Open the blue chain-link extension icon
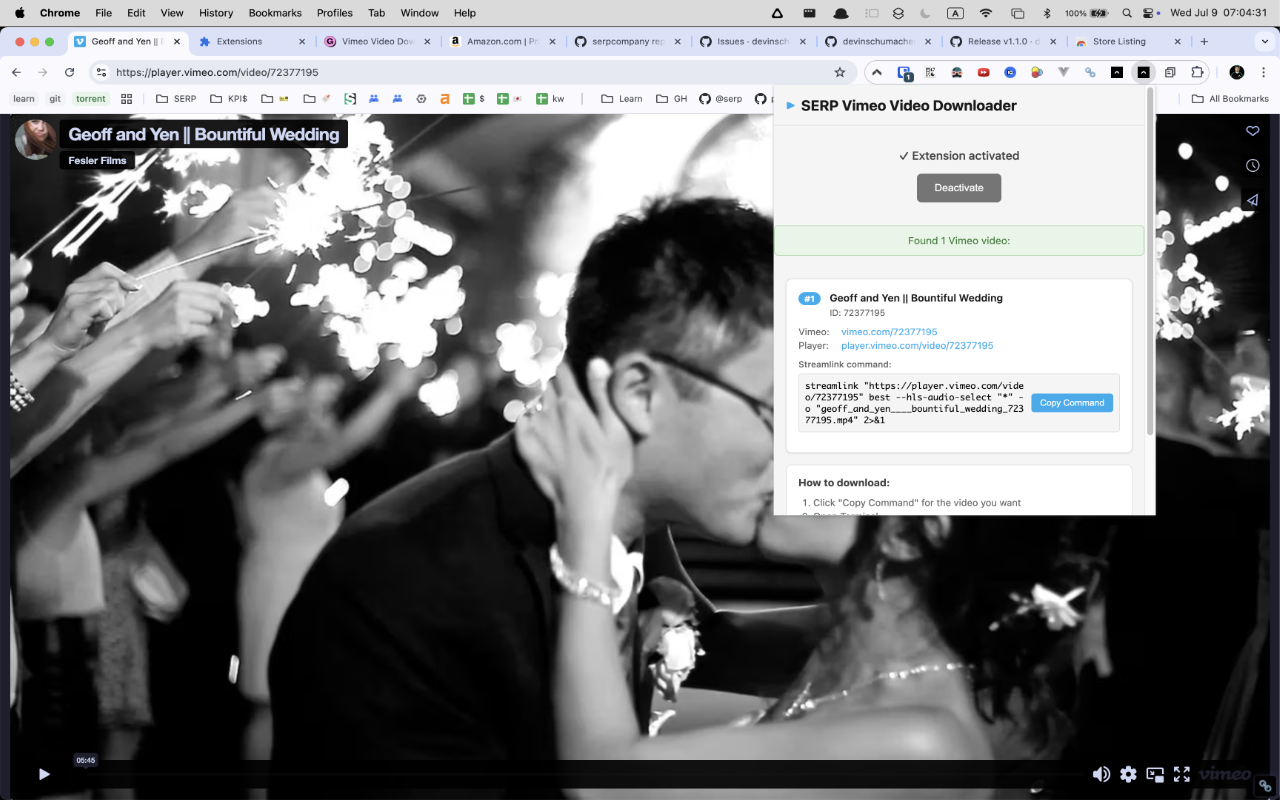 click(x=1090, y=72)
